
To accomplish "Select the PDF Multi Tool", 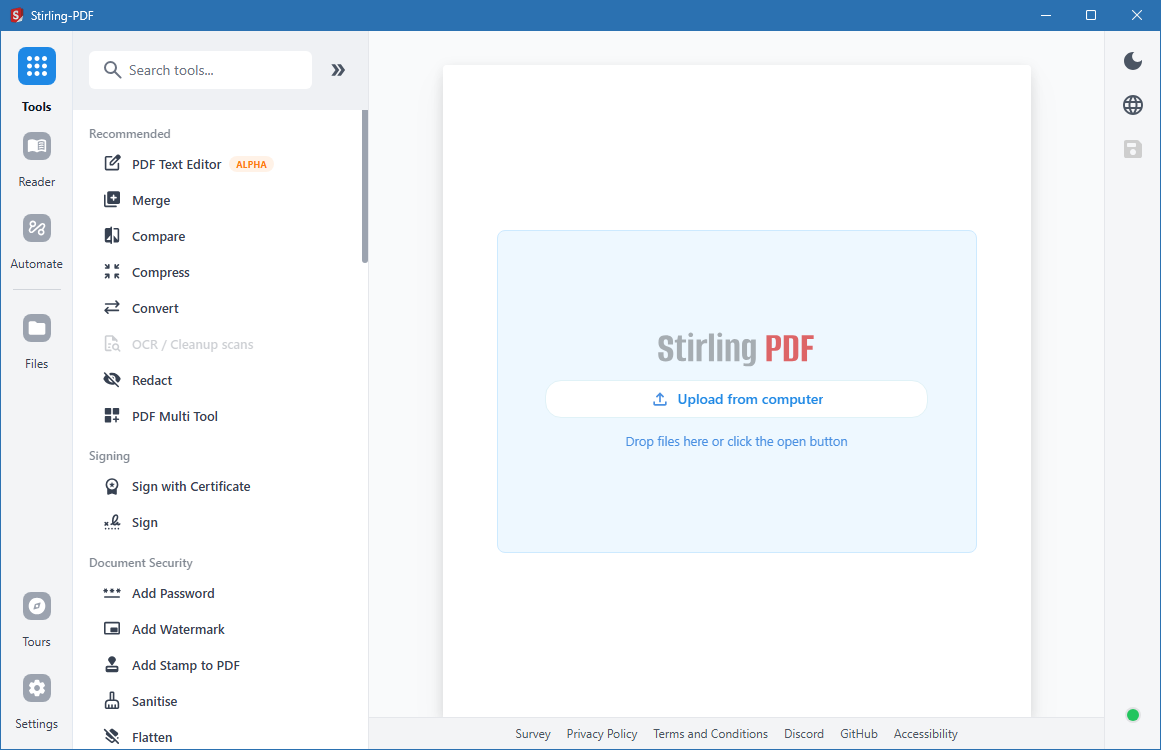I will click(x=175, y=415).
